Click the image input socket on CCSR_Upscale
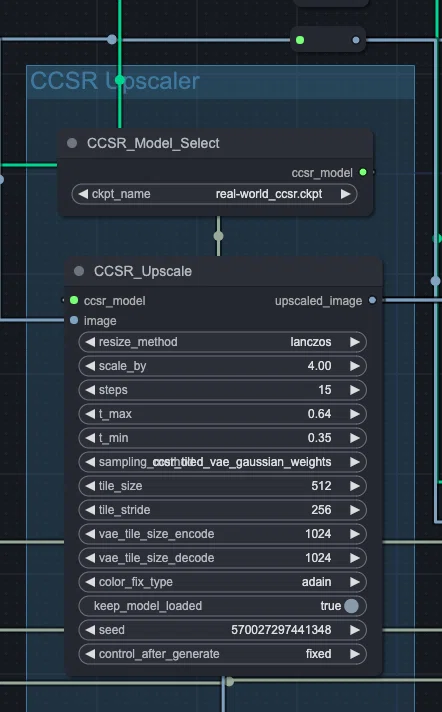The image size is (442, 712). [74, 321]
